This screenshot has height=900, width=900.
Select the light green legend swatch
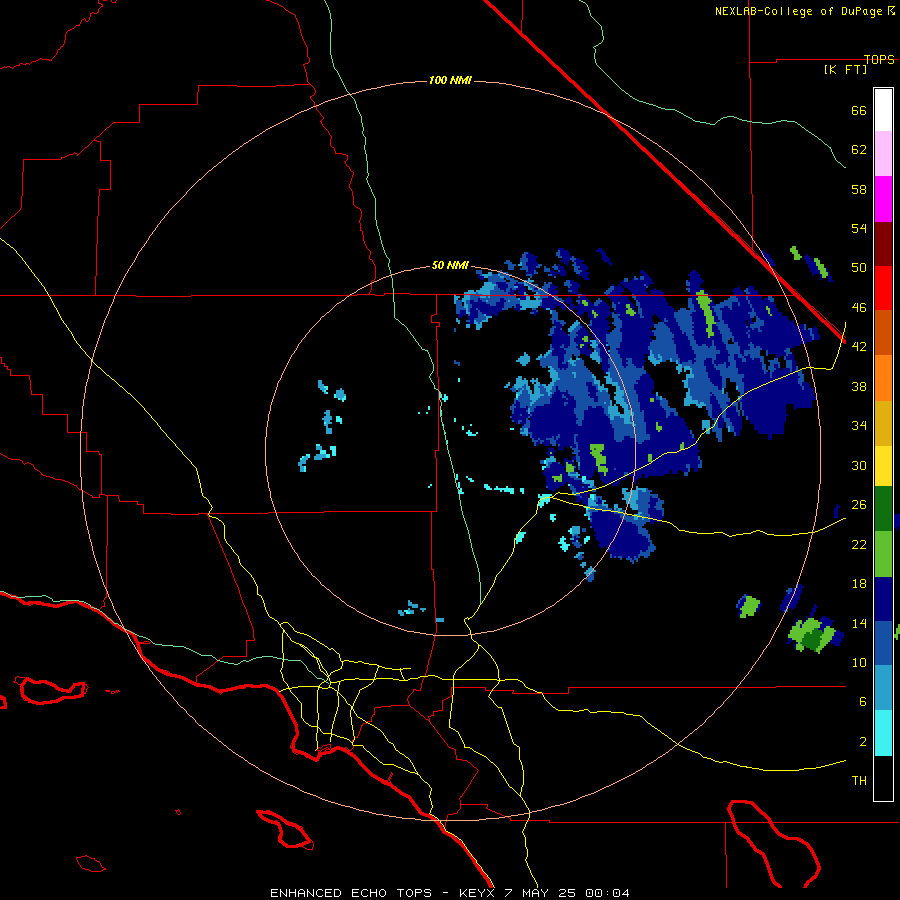(883, 554)
